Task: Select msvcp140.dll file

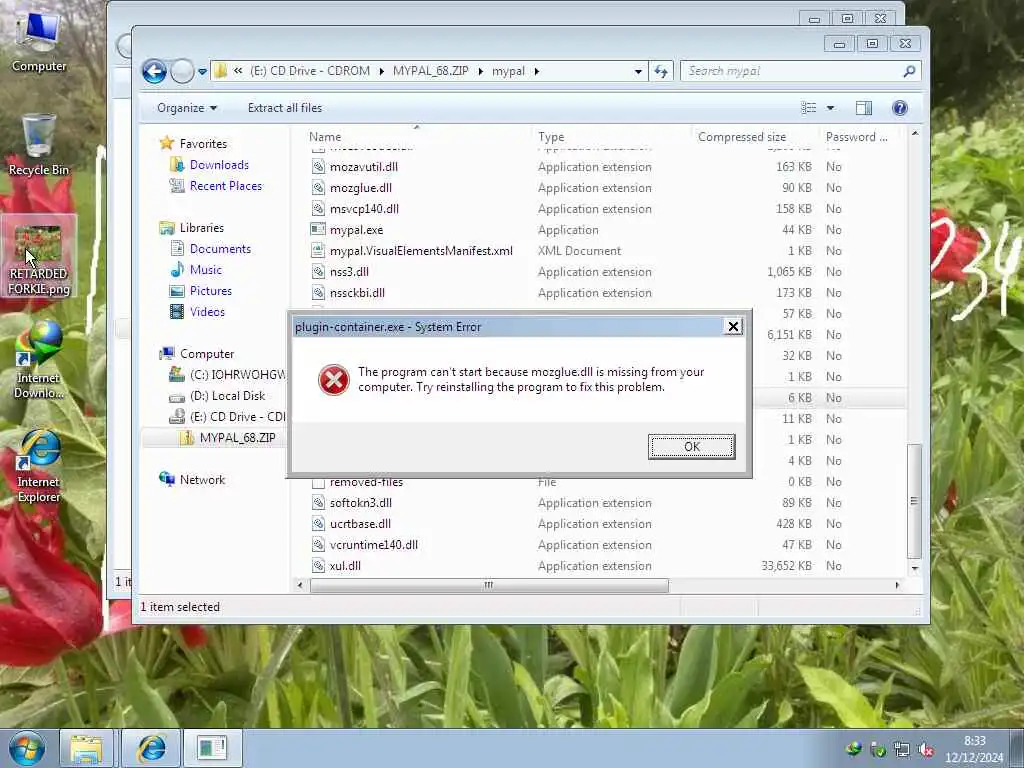Action: 364,208
